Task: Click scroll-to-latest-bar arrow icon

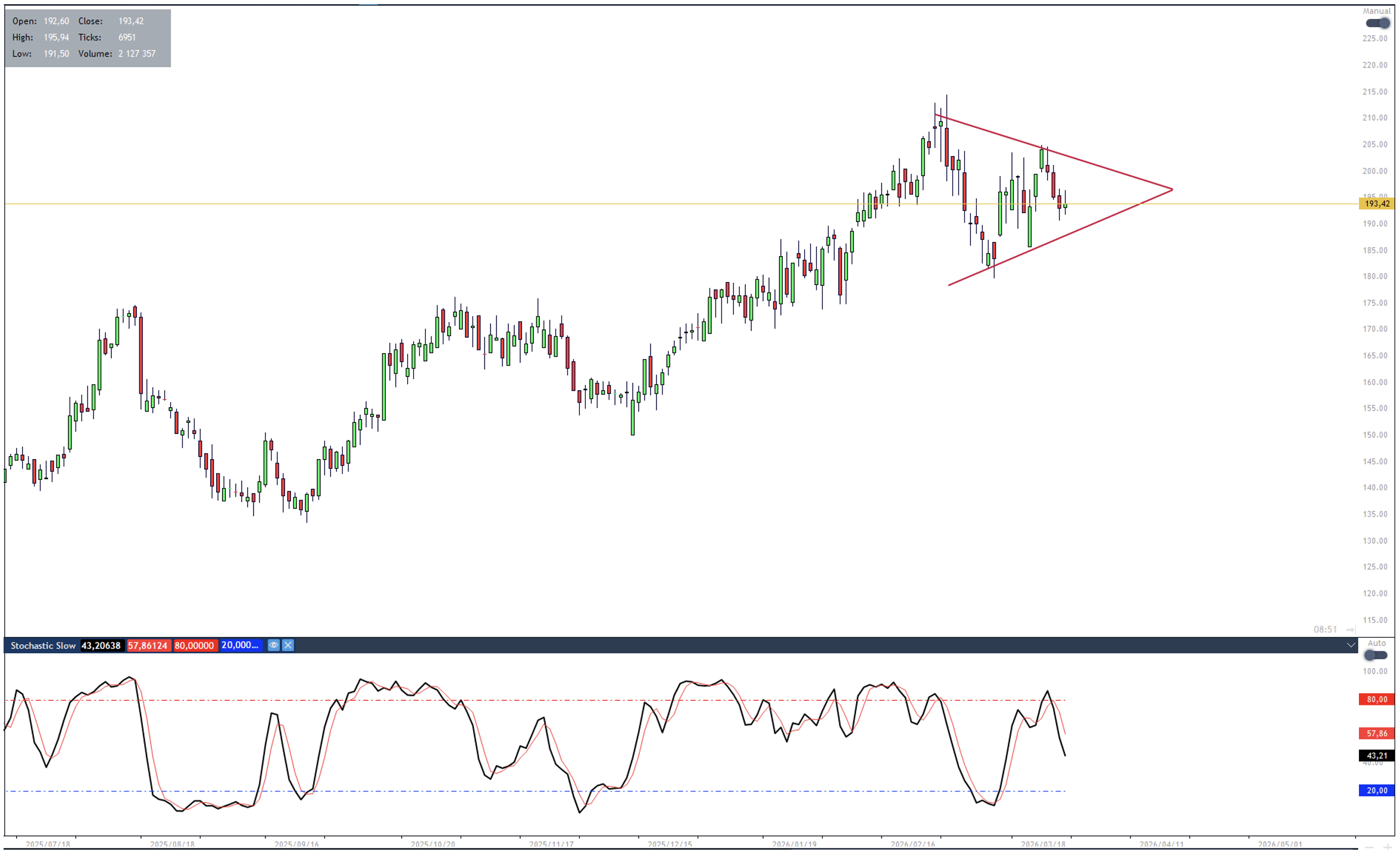Action: click(x=1351, y=629)
